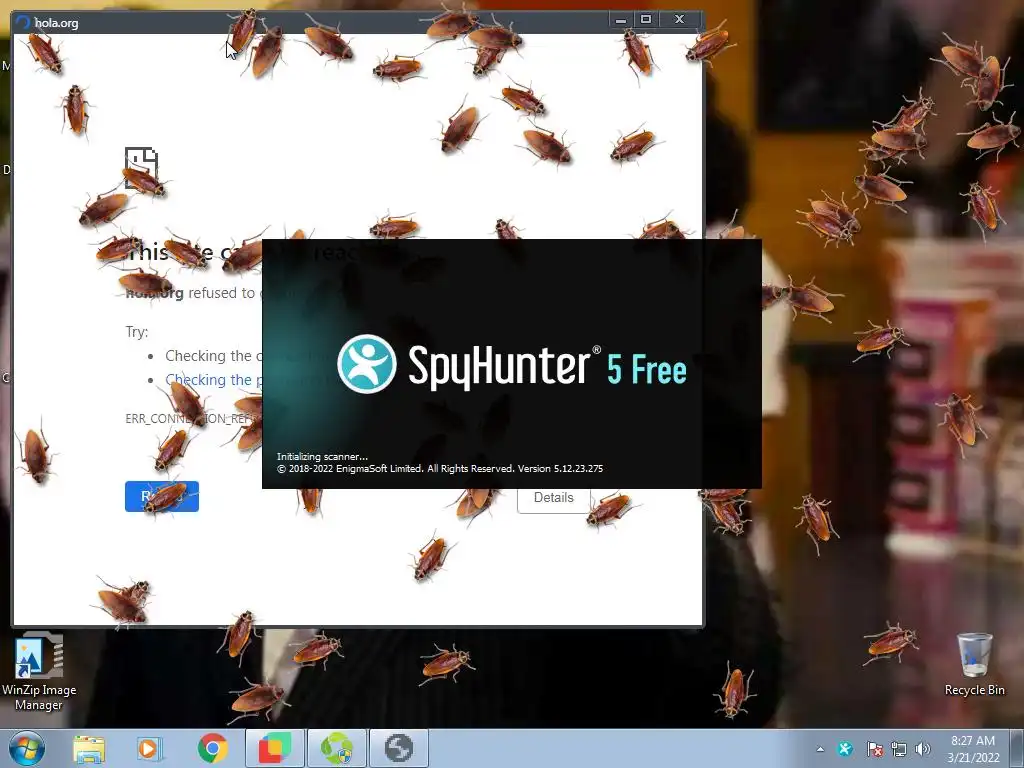Select the WinZip Image Manager desktop icon

tap(39, 672)
